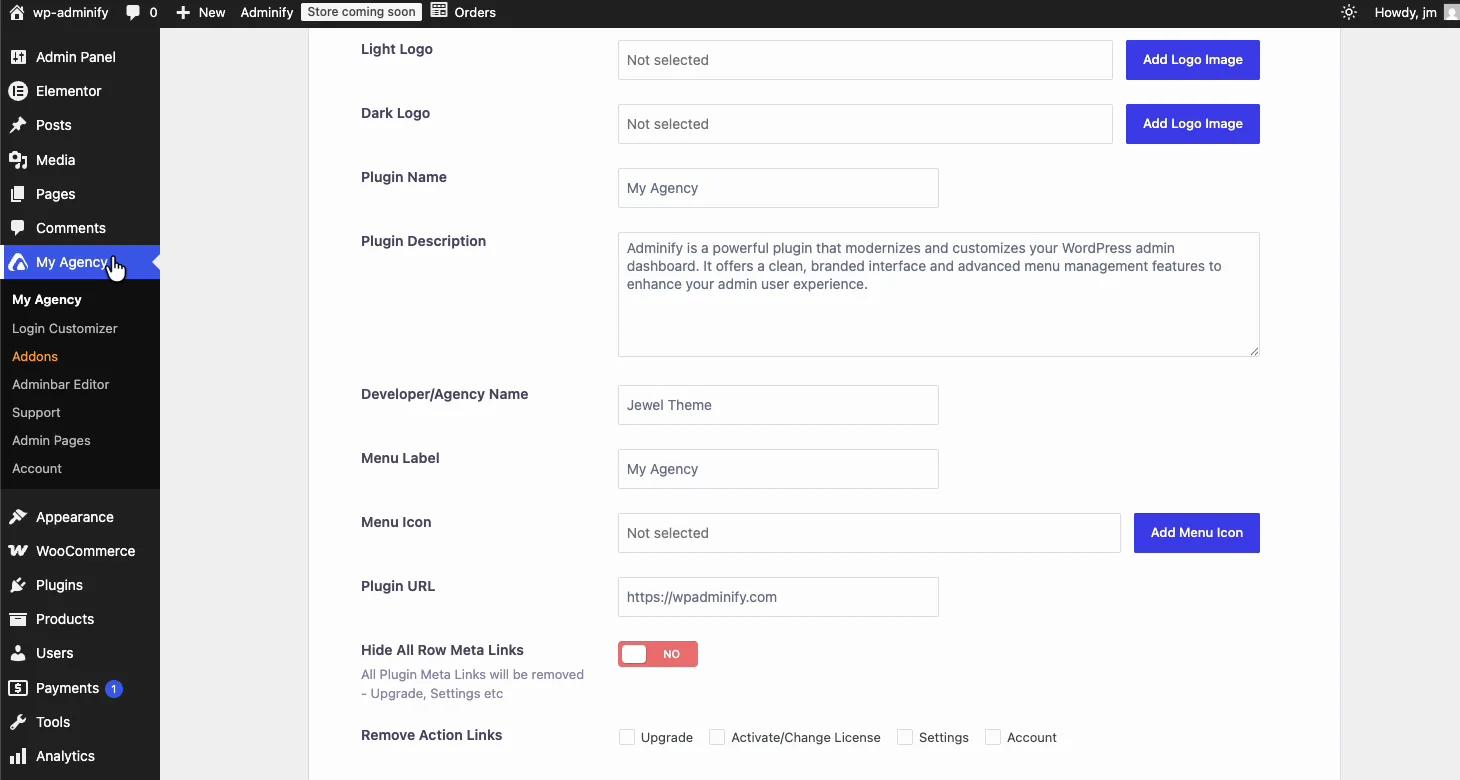This screenshot has width=1460, height=780.
Task: Open Tools wrench icon
Action: pyautogui.click(x=18, y=722)
